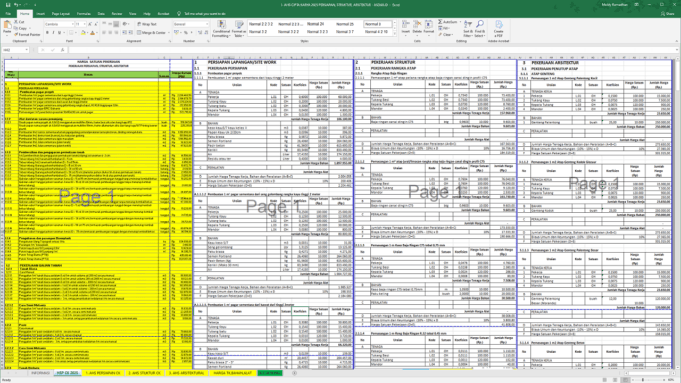
Task: Adjust the zoom slider in status bar
Action: coord(643,380)
